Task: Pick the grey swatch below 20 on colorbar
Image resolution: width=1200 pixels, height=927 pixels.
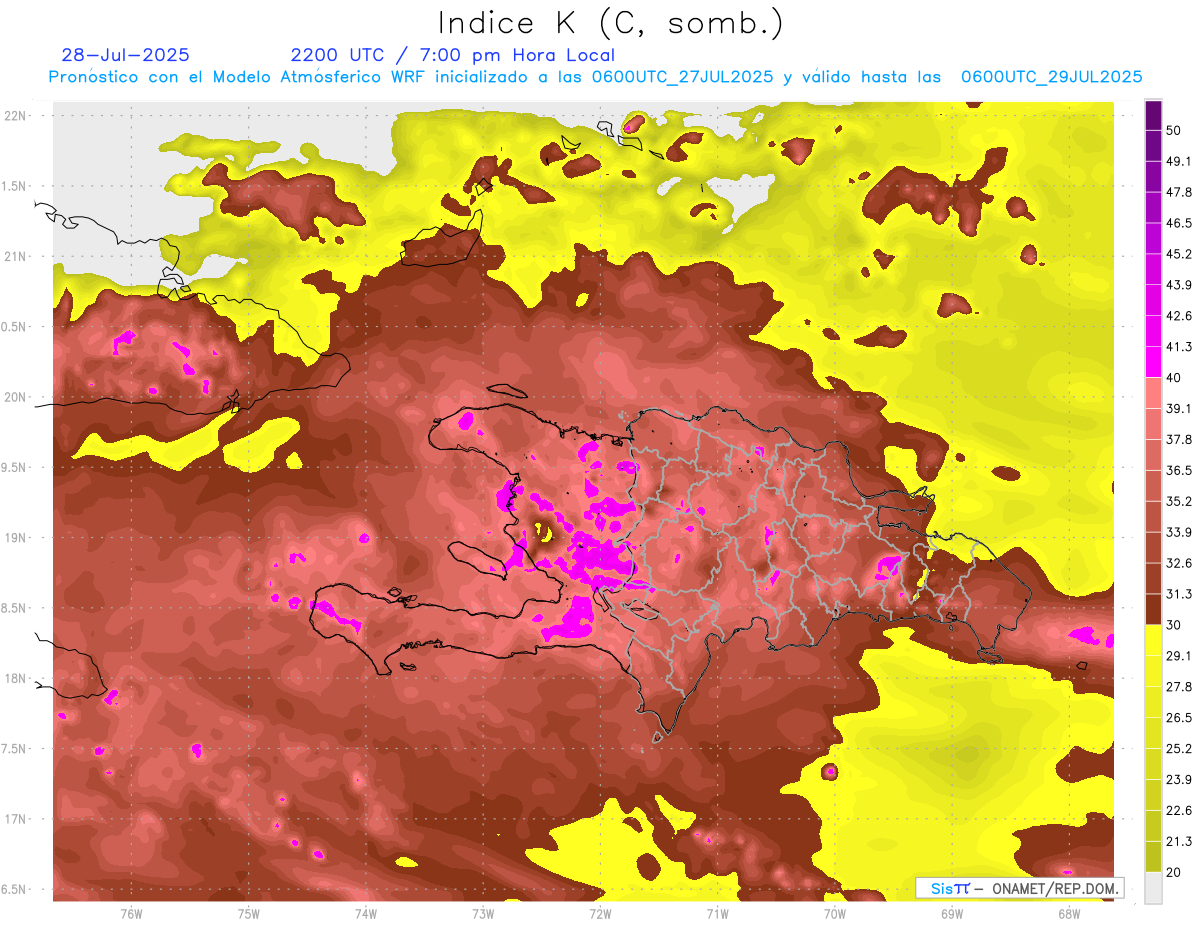Action: 1153,887
